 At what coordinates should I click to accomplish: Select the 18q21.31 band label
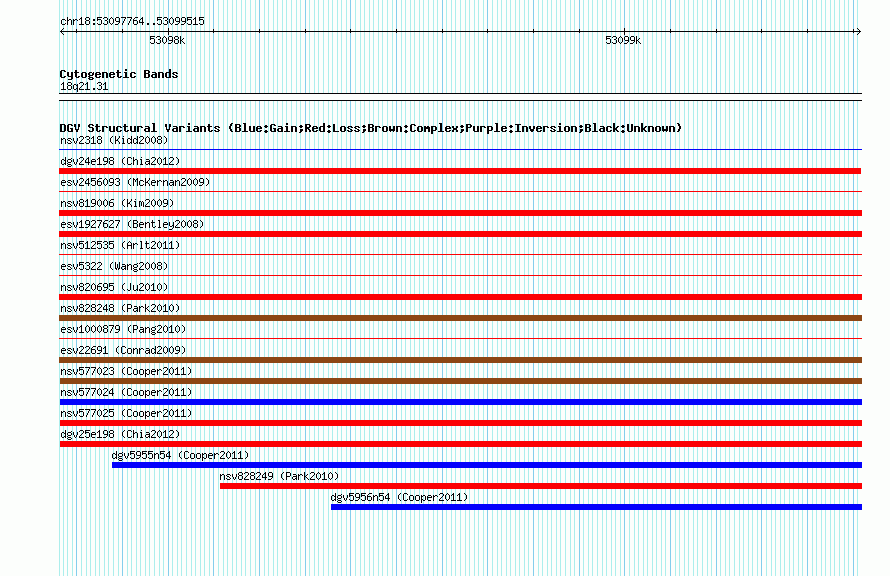(84, 86)
